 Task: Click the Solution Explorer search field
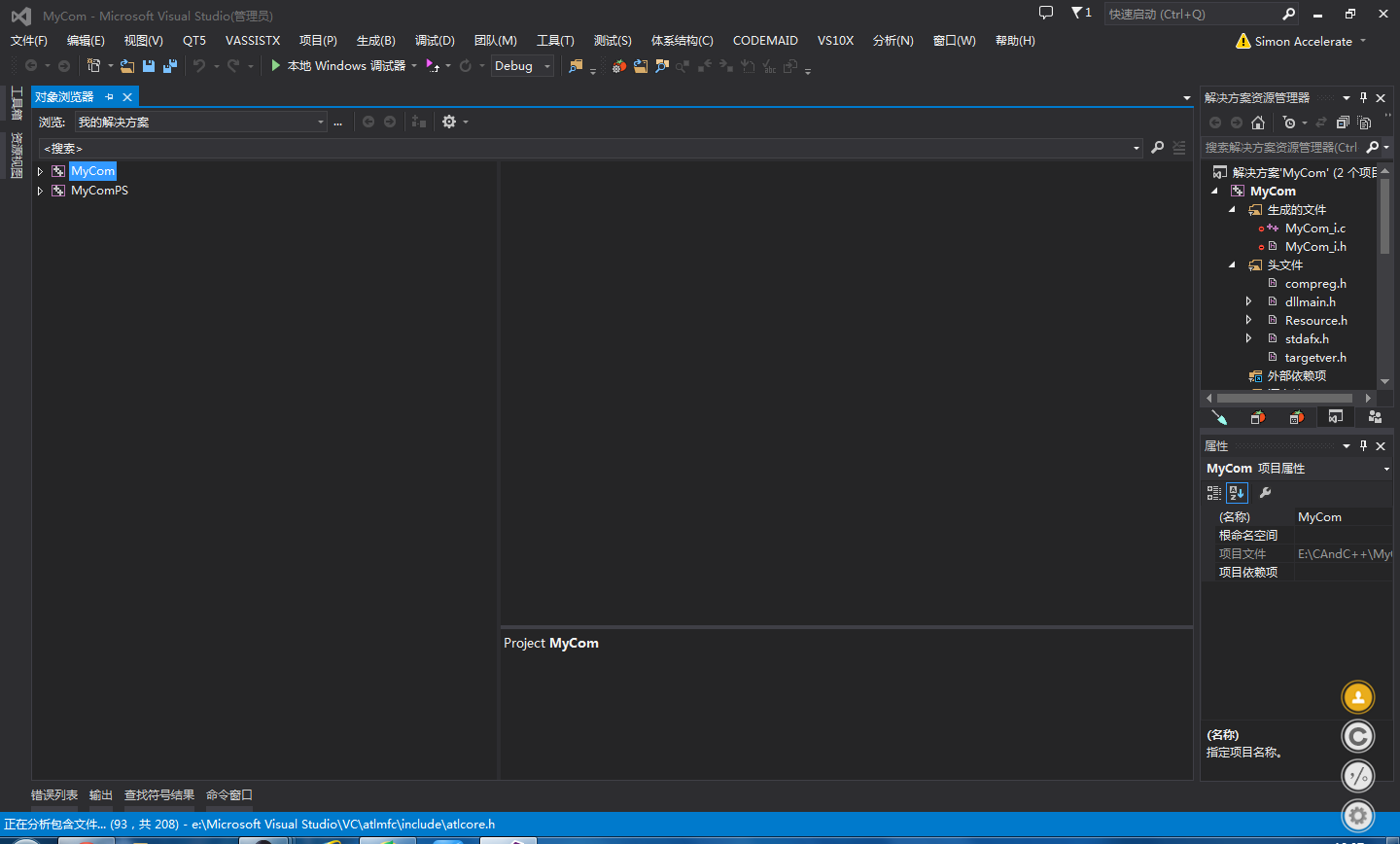coord(1281,148)
